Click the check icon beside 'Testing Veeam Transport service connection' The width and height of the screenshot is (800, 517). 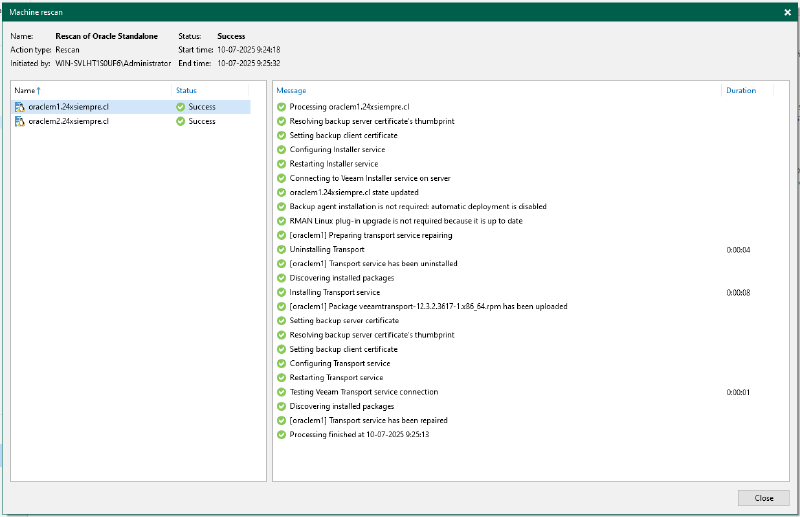pos(281,392)
